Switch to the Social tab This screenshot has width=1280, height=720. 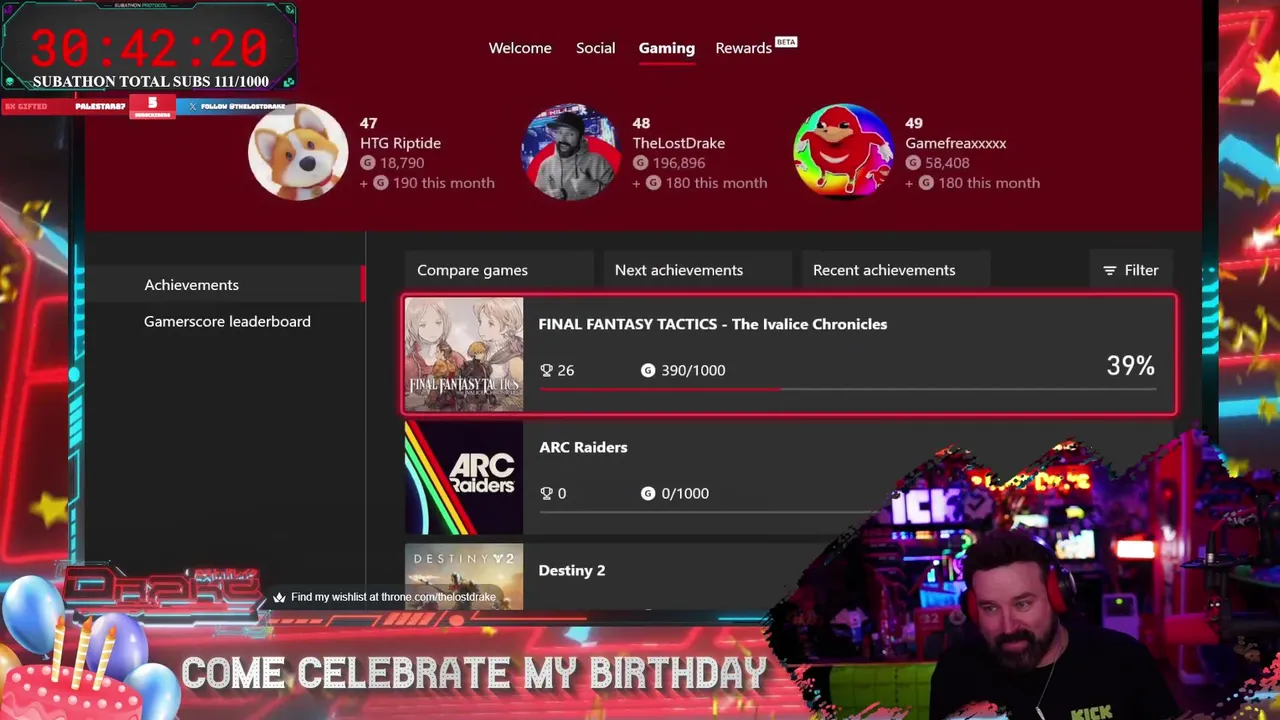pyautogui.click(x=595, y=48)
